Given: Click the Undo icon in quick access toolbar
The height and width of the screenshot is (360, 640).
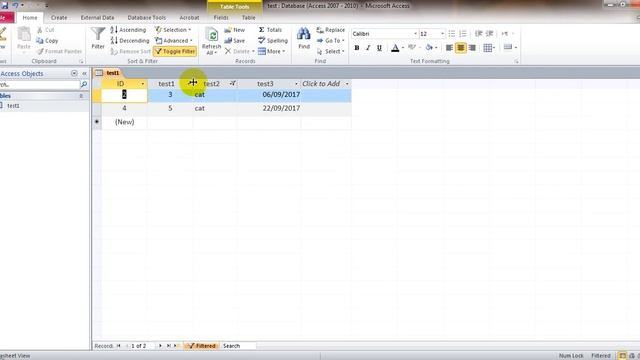Looking at the screenshot, I should coord(15,5).
